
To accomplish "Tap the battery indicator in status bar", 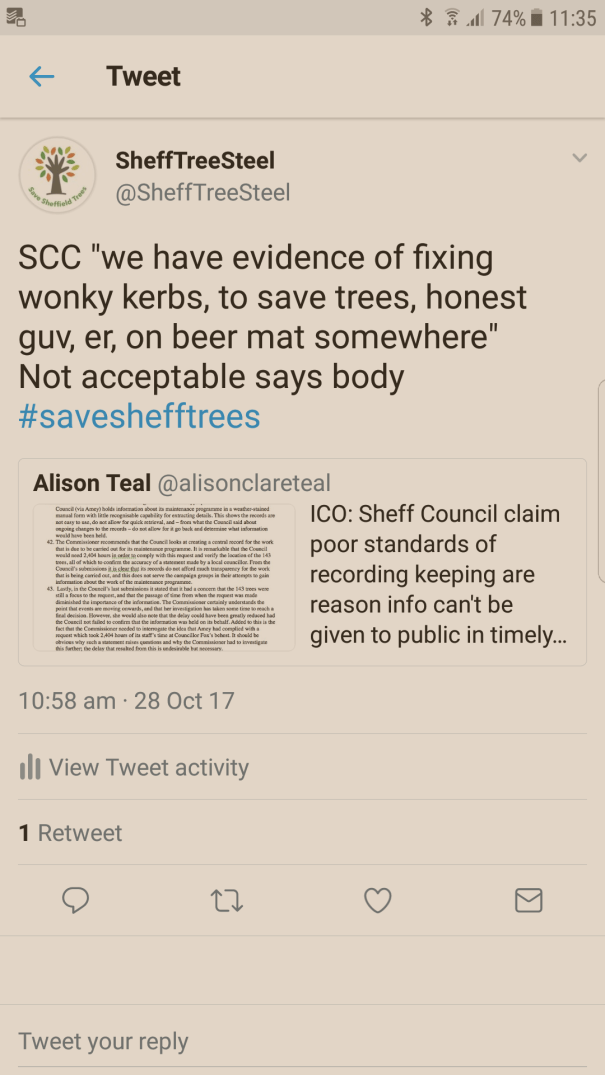I will tap(536, 17).
